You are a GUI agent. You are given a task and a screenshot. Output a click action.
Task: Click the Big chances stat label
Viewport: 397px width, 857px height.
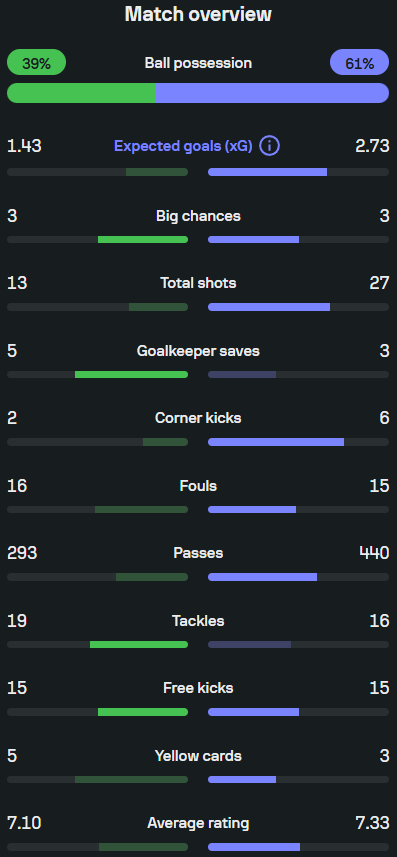pos(198,216)
